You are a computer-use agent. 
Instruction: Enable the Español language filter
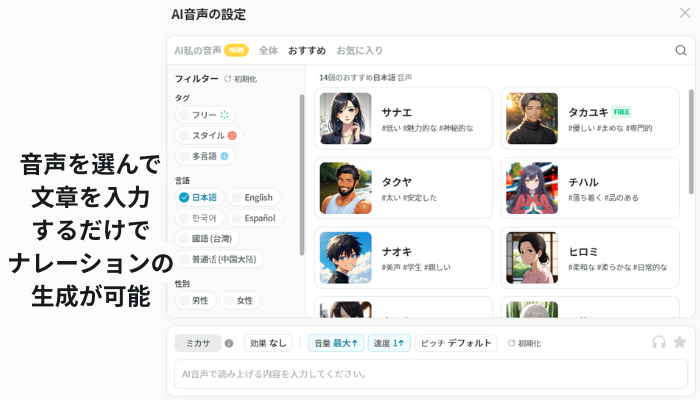click(255, 218)
